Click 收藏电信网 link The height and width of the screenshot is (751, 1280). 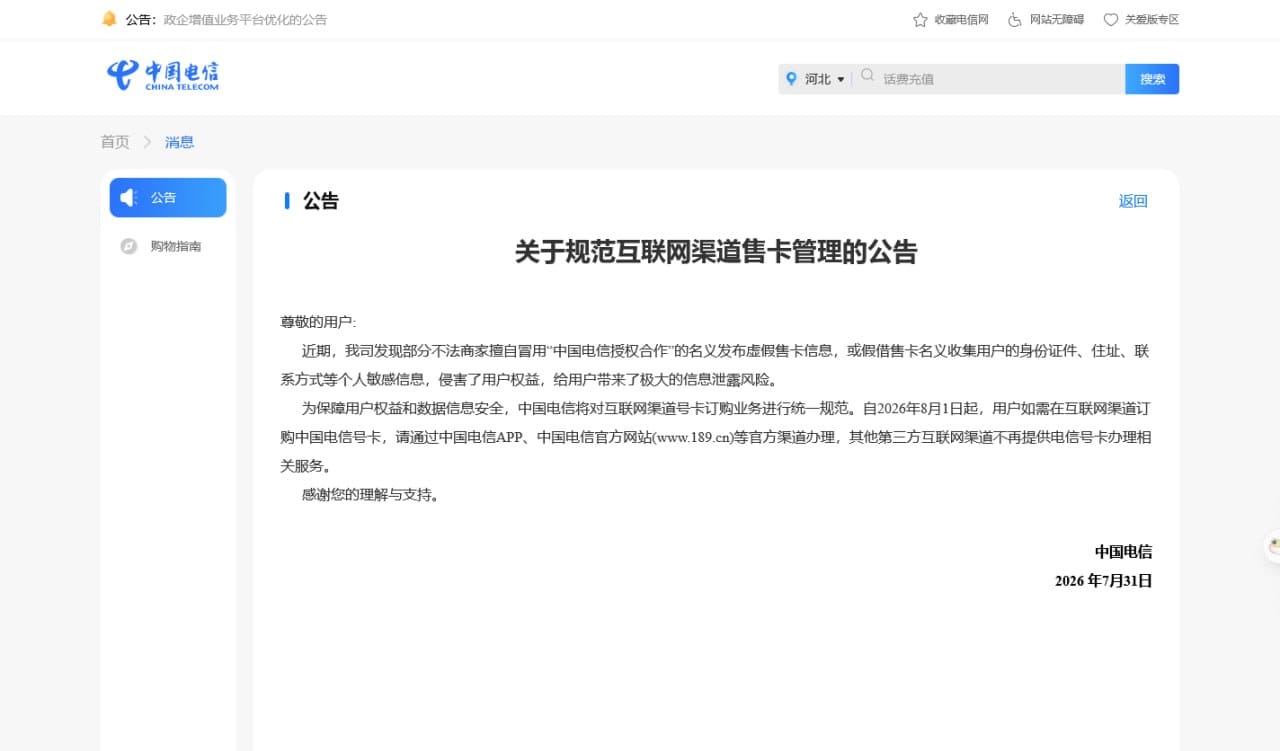961,20
